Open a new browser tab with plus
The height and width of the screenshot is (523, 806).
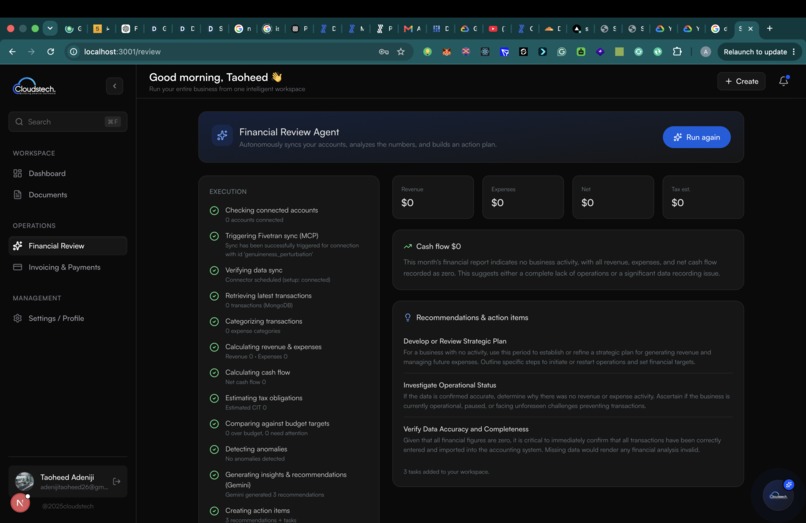[770, 28]
